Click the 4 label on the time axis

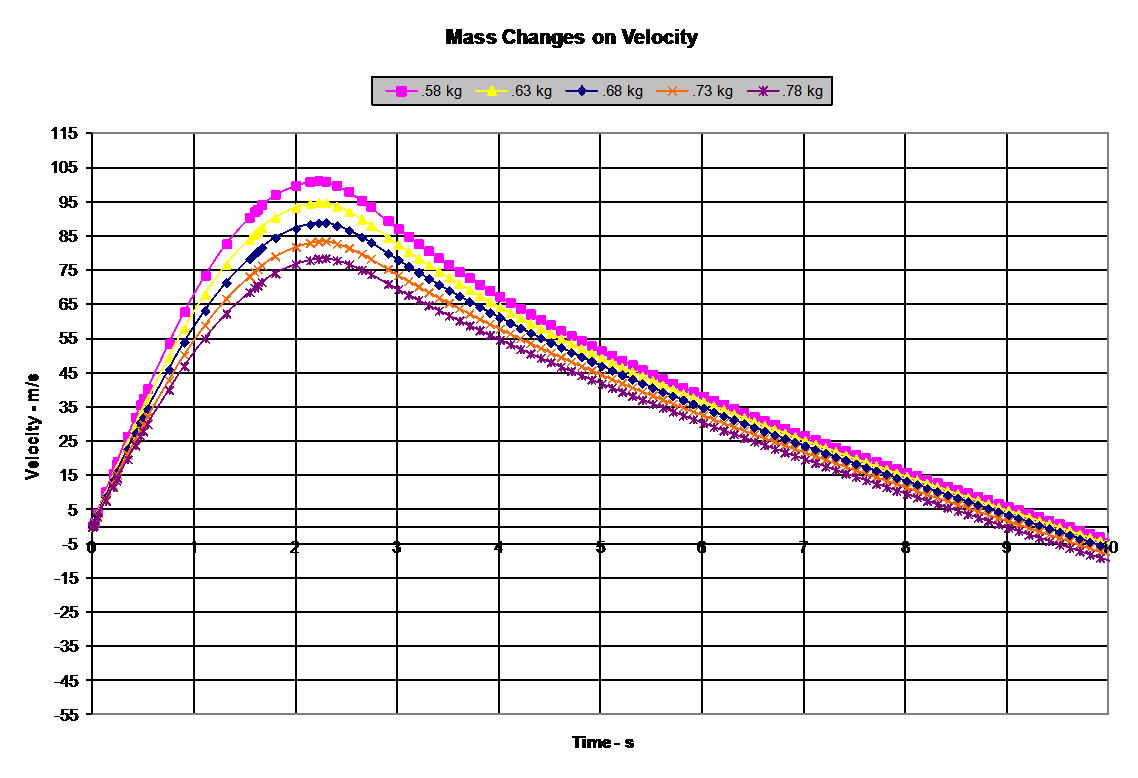pyautogui.click(x=498, y=547)
